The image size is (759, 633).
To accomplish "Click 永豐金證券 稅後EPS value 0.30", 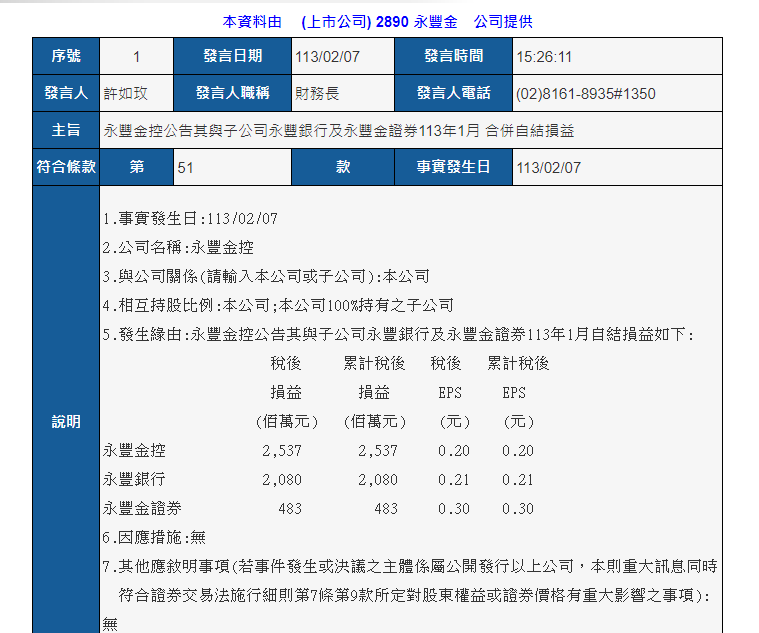I will 454,509.
